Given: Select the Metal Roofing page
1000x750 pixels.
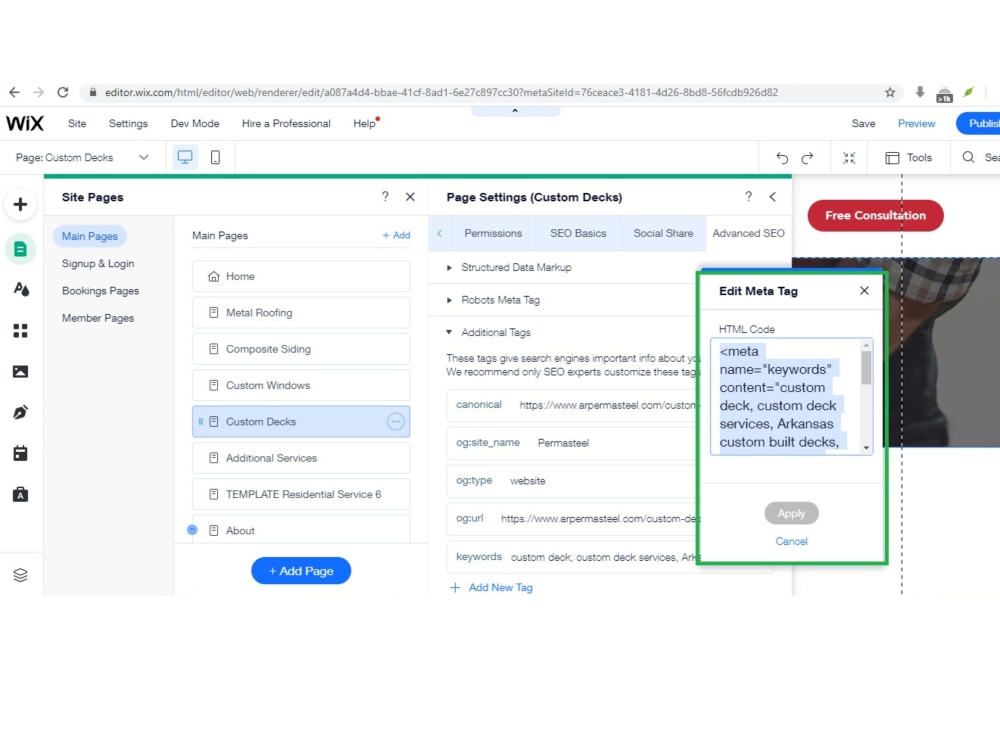Looking at the screenshot, I should pyautogui.click(x=301, y=312).
